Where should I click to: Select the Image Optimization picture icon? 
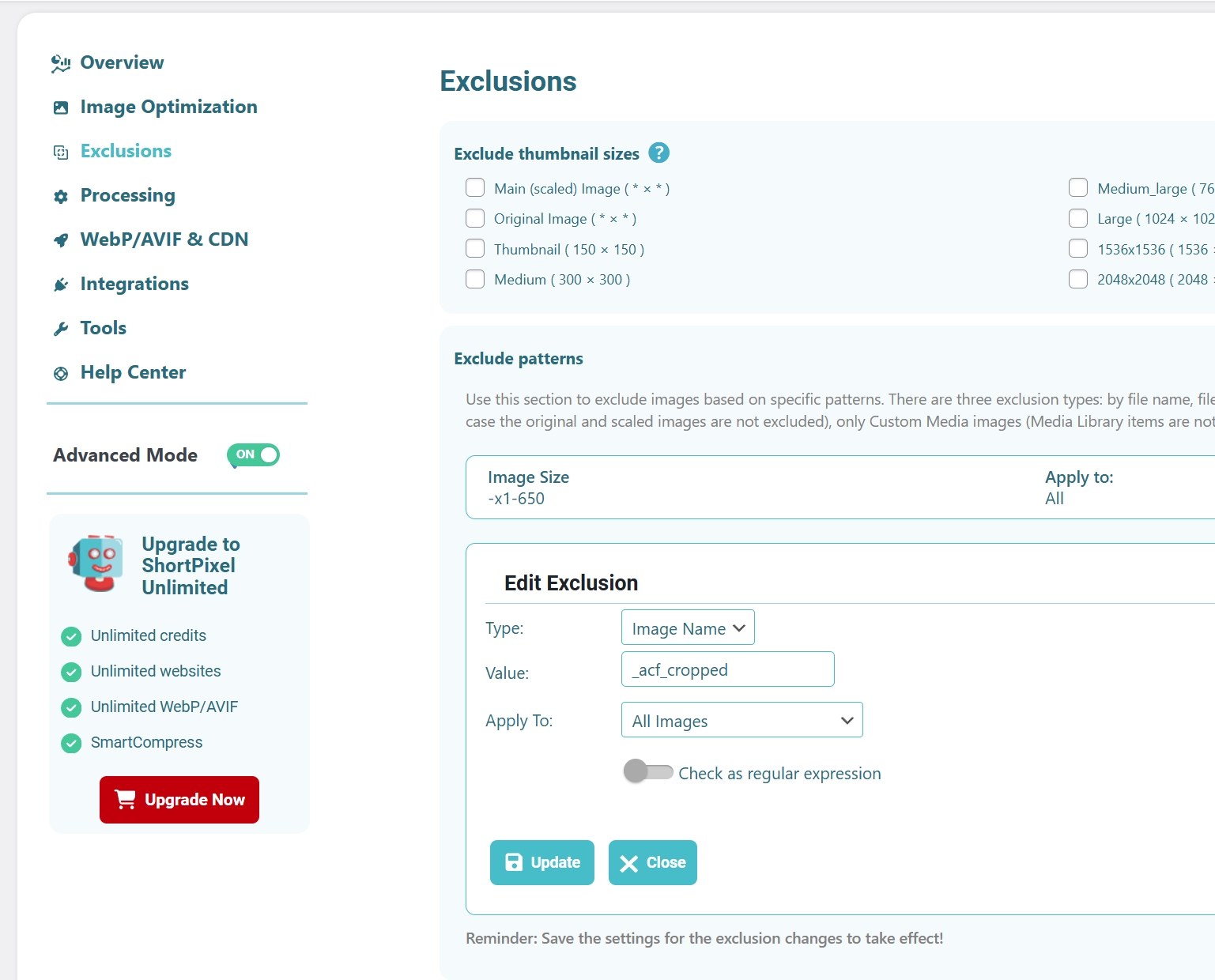tap(61, 107)
